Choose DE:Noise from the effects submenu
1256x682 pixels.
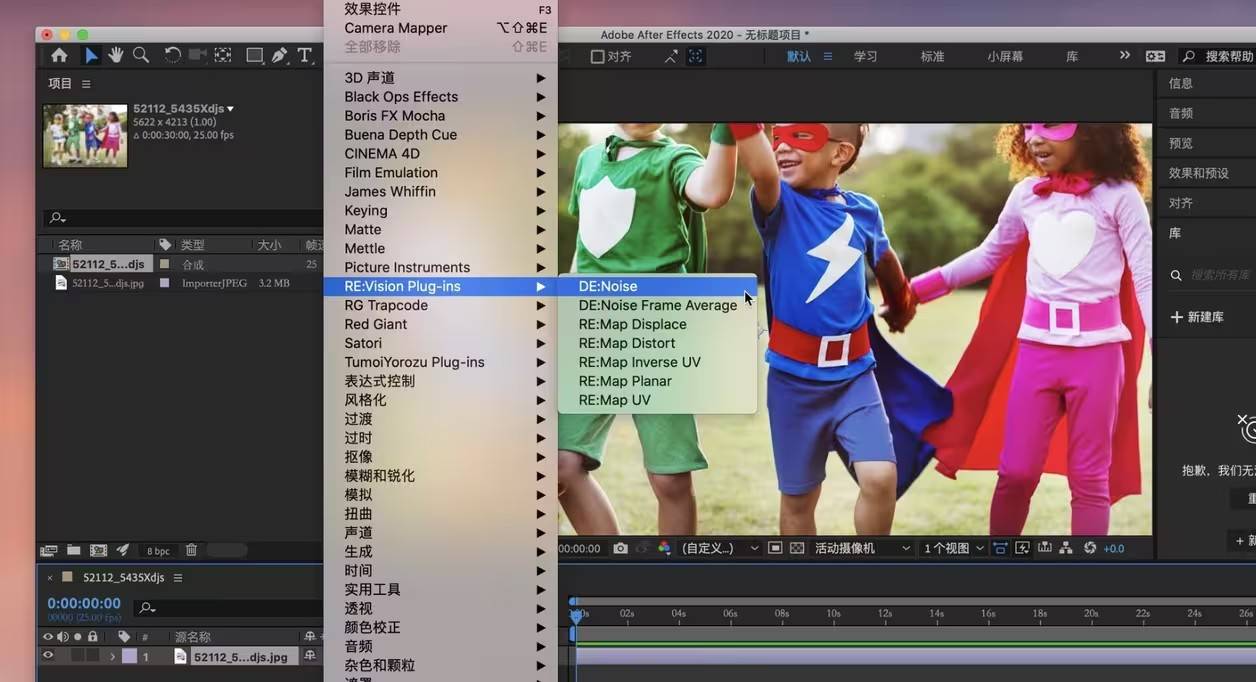(607, 286)
